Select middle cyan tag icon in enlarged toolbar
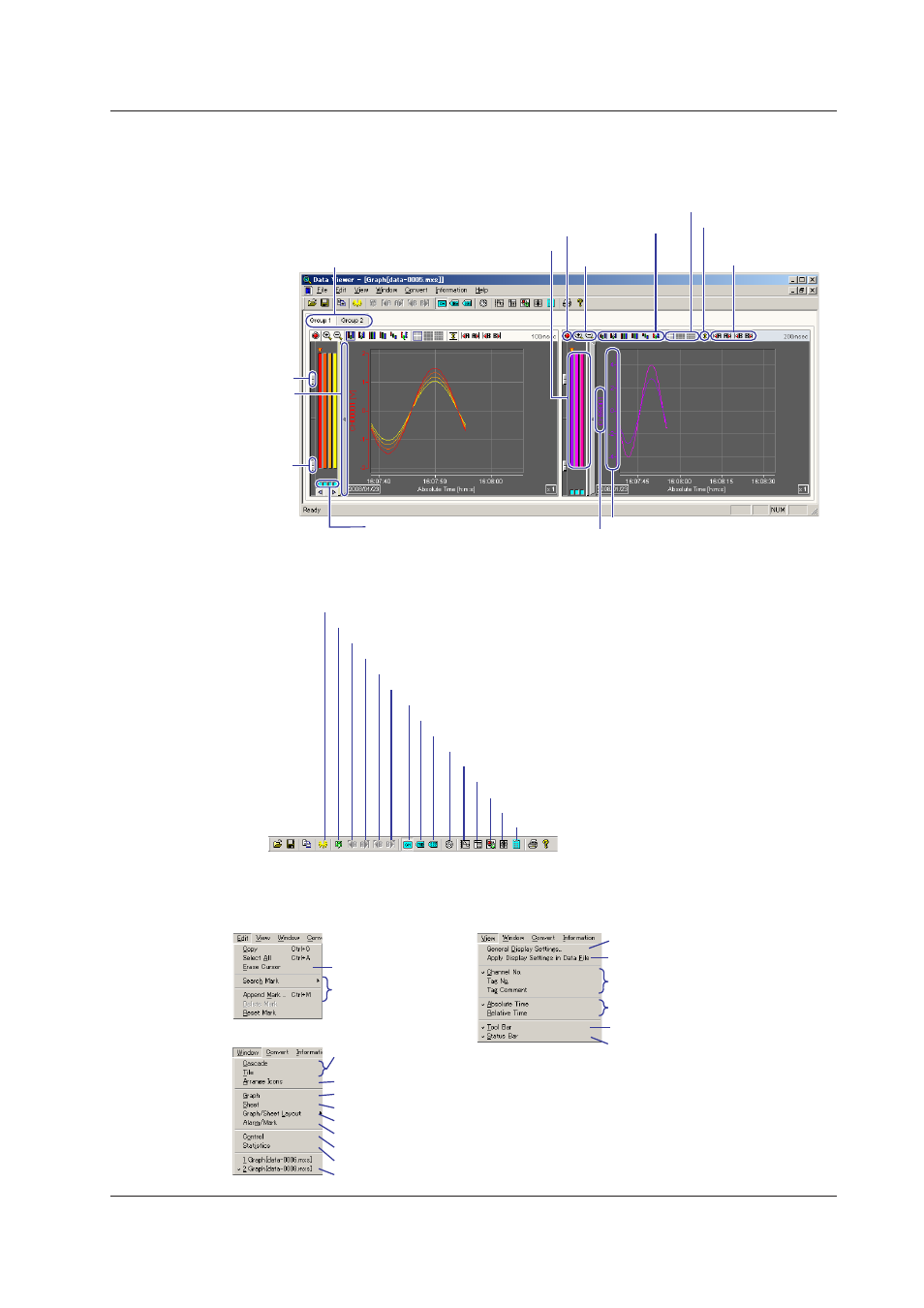The width and height of the screenshot is (924, 1308). pos(420,844)
